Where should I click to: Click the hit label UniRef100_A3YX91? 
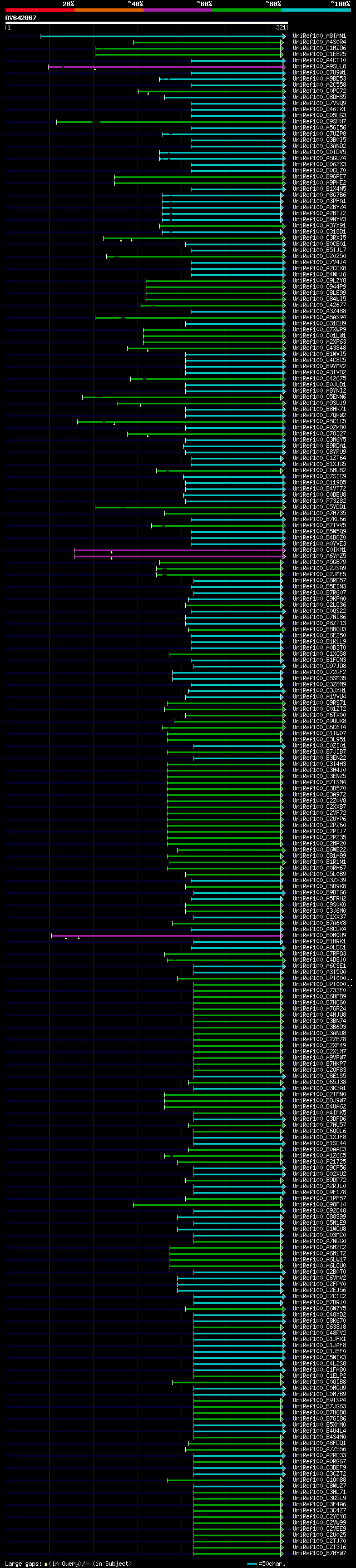click(x=319, y=225)
